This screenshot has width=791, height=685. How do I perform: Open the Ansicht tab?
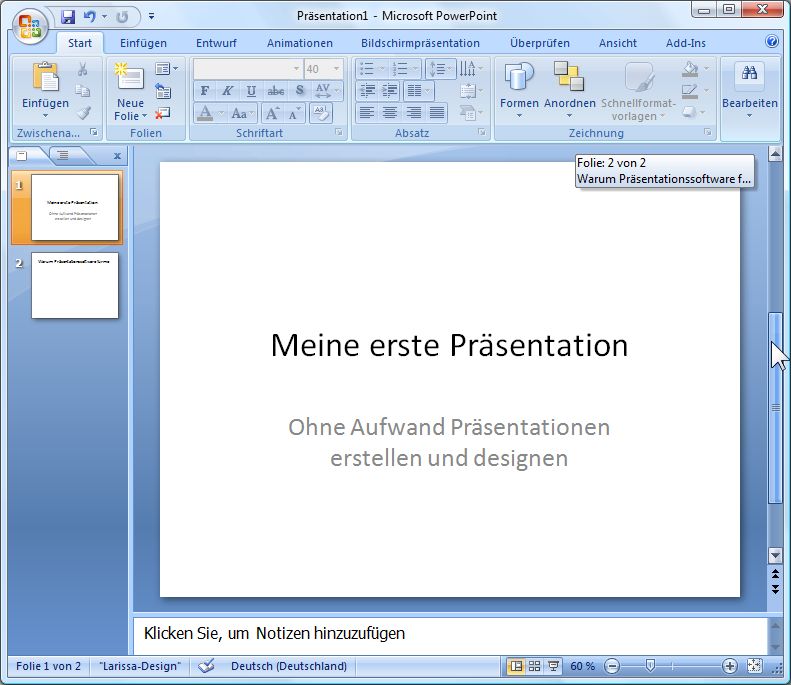click(x=618, y=43)
